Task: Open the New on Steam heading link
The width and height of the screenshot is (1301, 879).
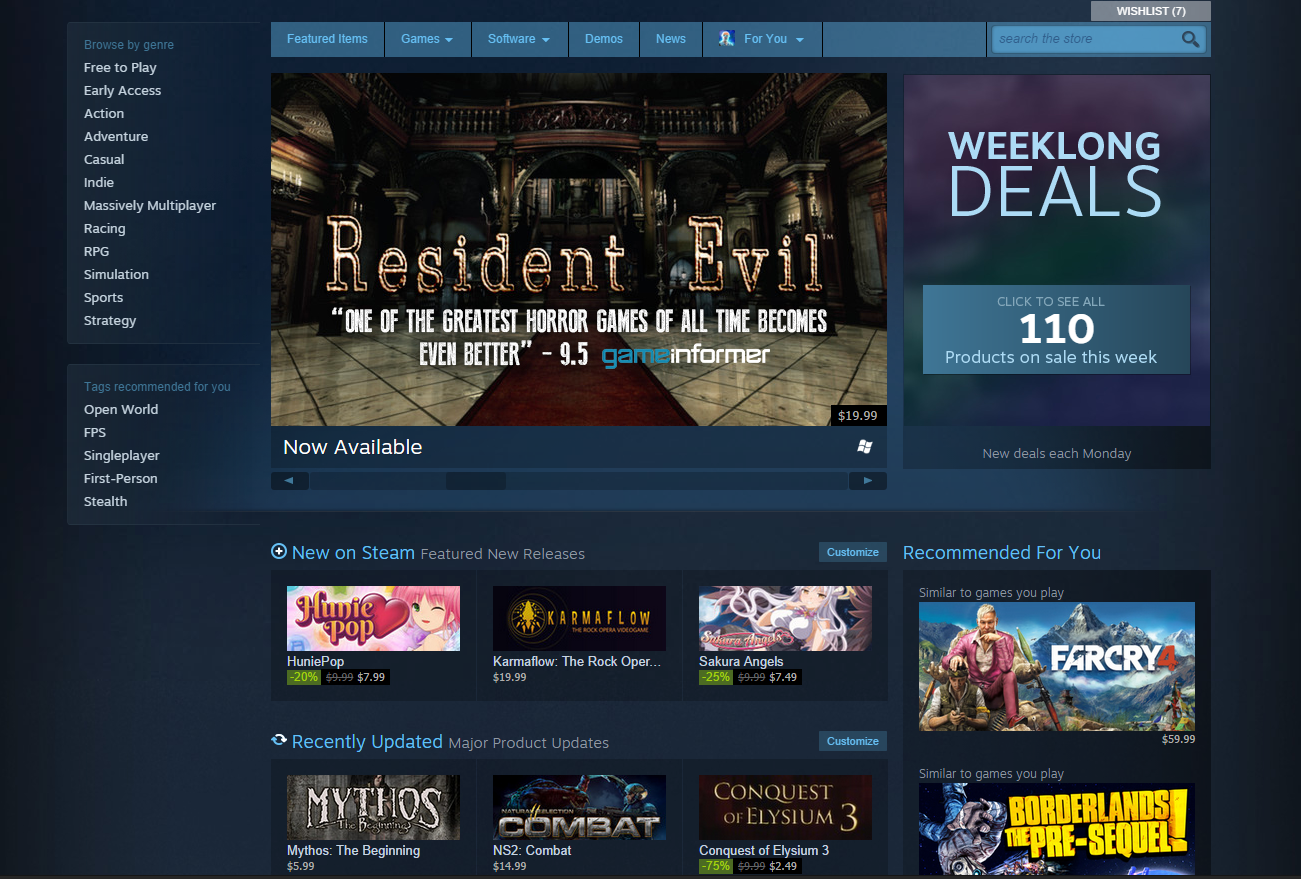Action: click(353, 552)
